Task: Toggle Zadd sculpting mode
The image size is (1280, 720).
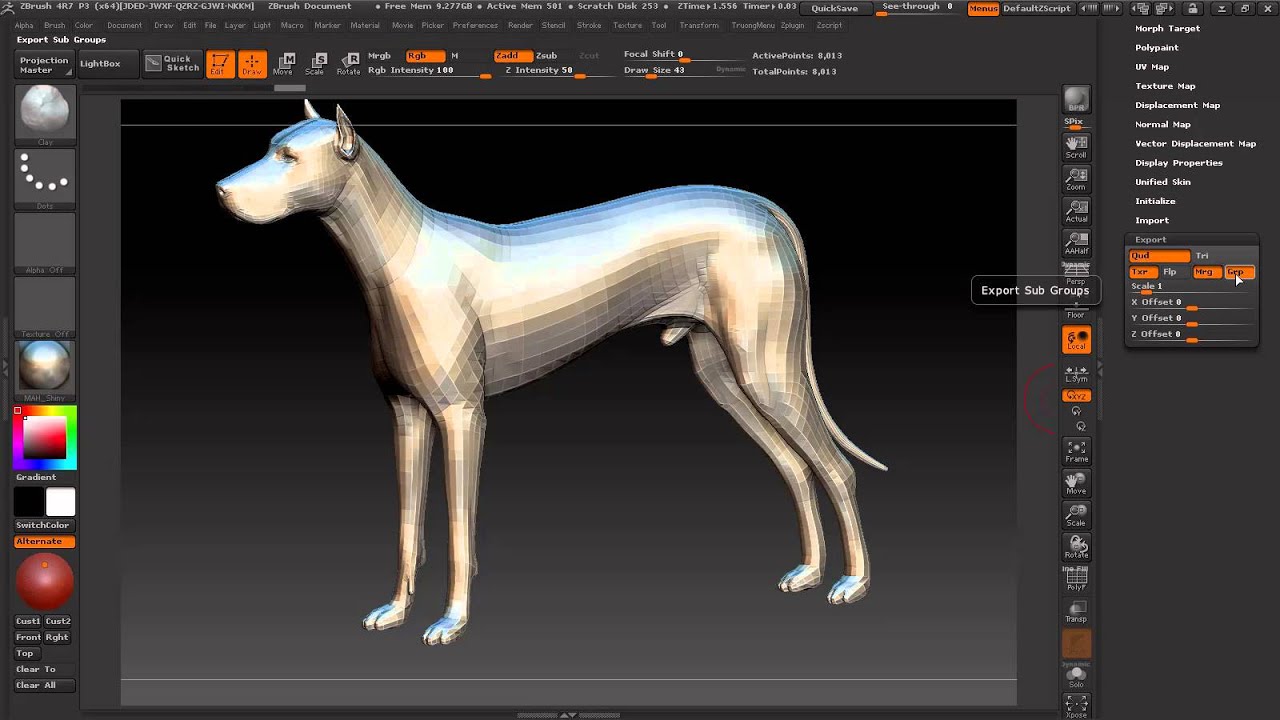Action: [x=512, y=56]
